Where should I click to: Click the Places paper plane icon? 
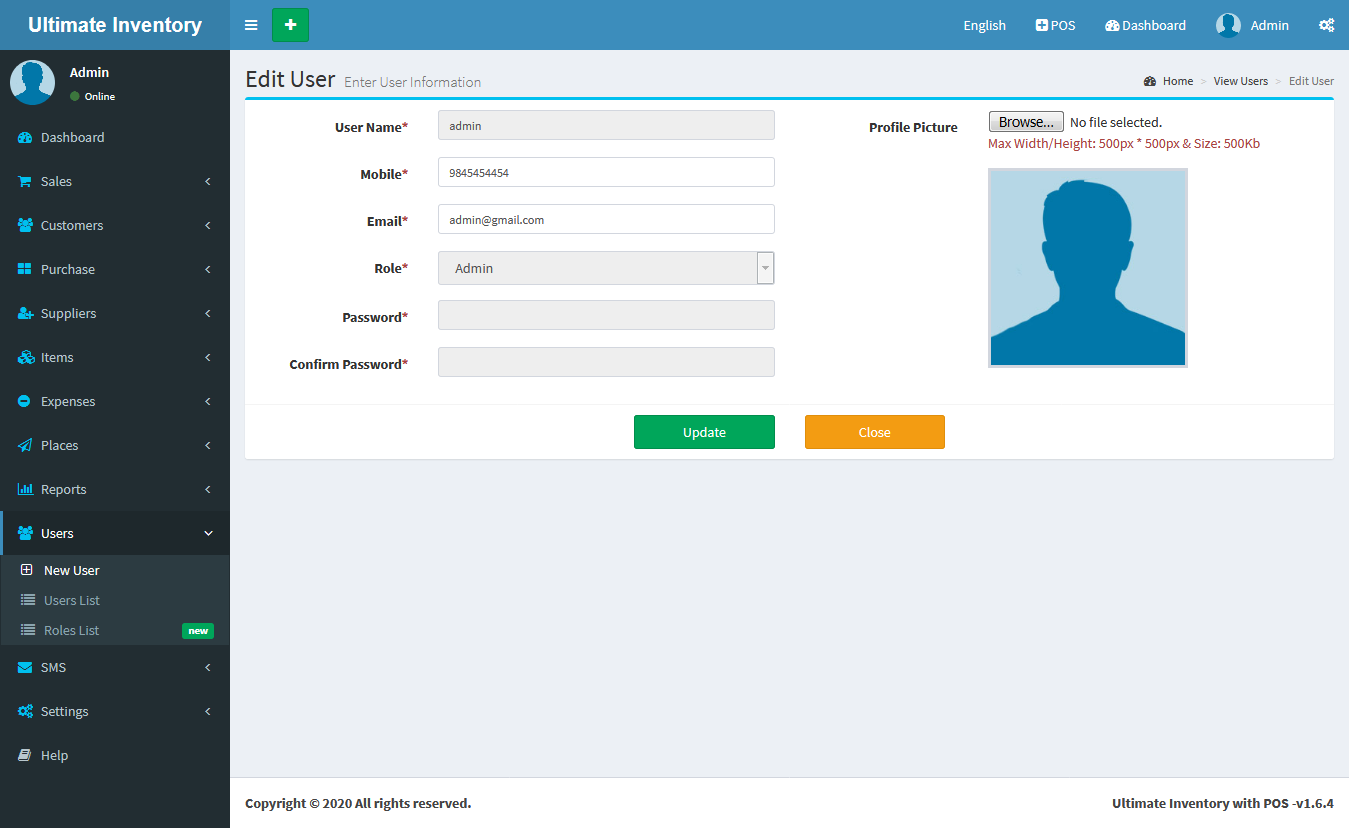pos(25,446)
